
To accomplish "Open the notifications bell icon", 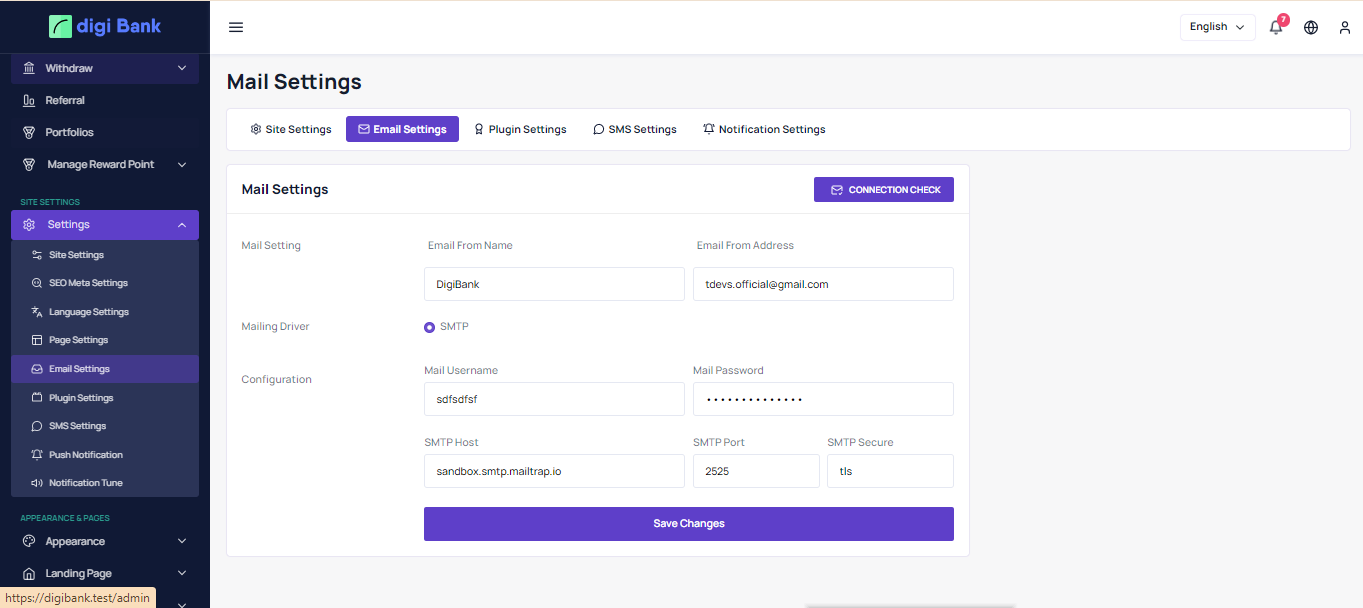I will coord(1276,27).
